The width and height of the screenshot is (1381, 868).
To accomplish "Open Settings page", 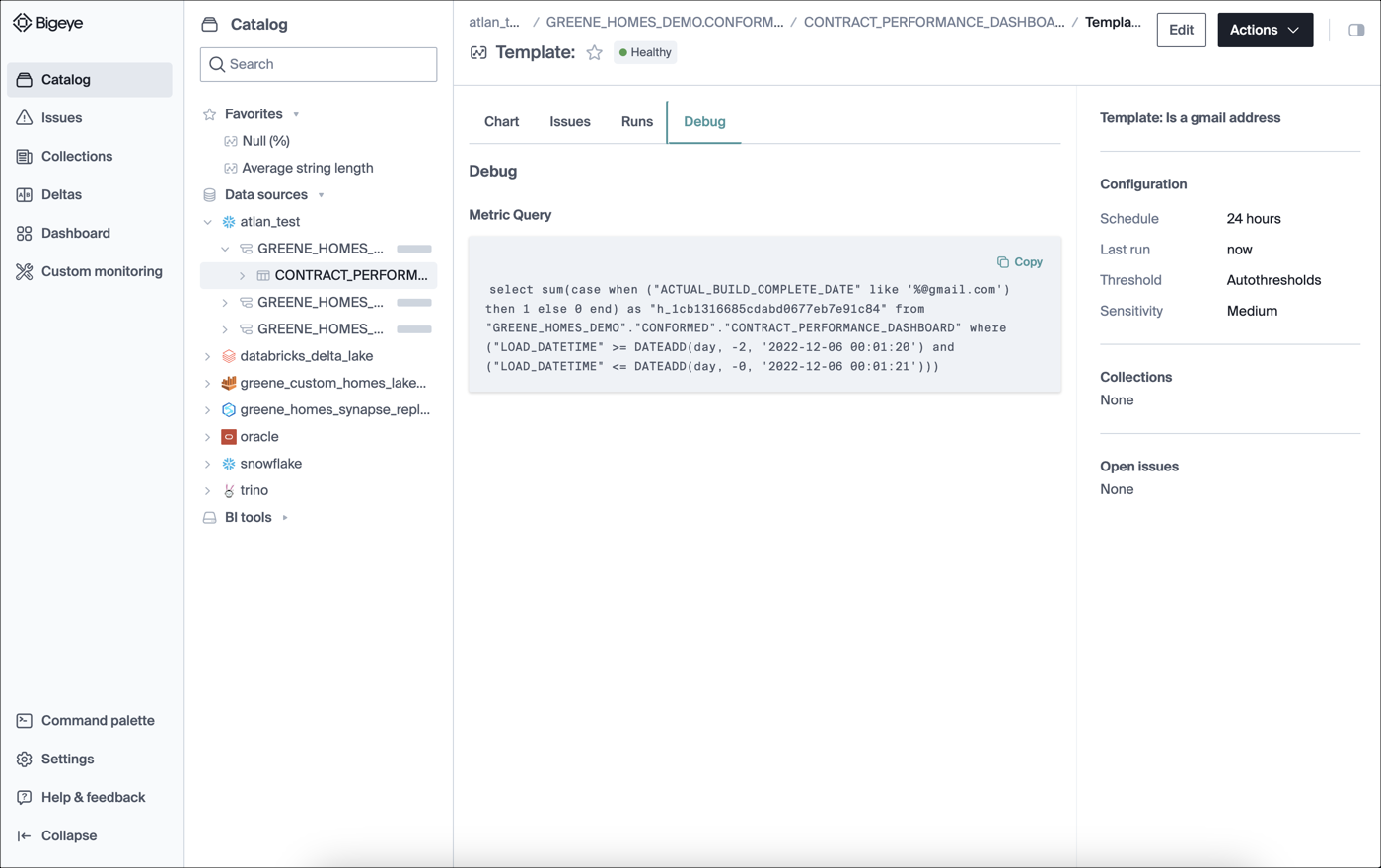I will 89,759.
